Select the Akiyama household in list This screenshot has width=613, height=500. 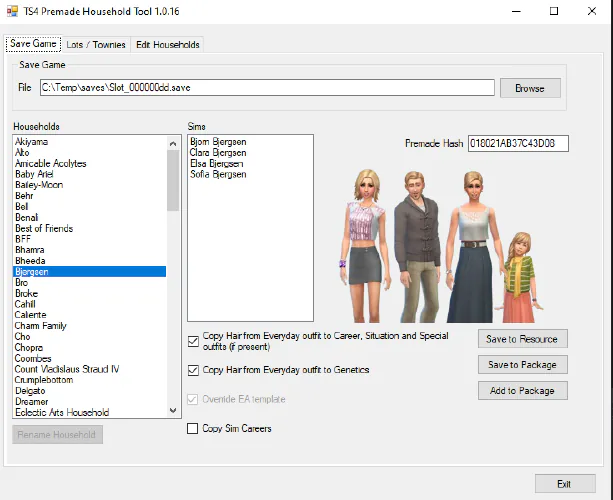click(x=32, y=142)
